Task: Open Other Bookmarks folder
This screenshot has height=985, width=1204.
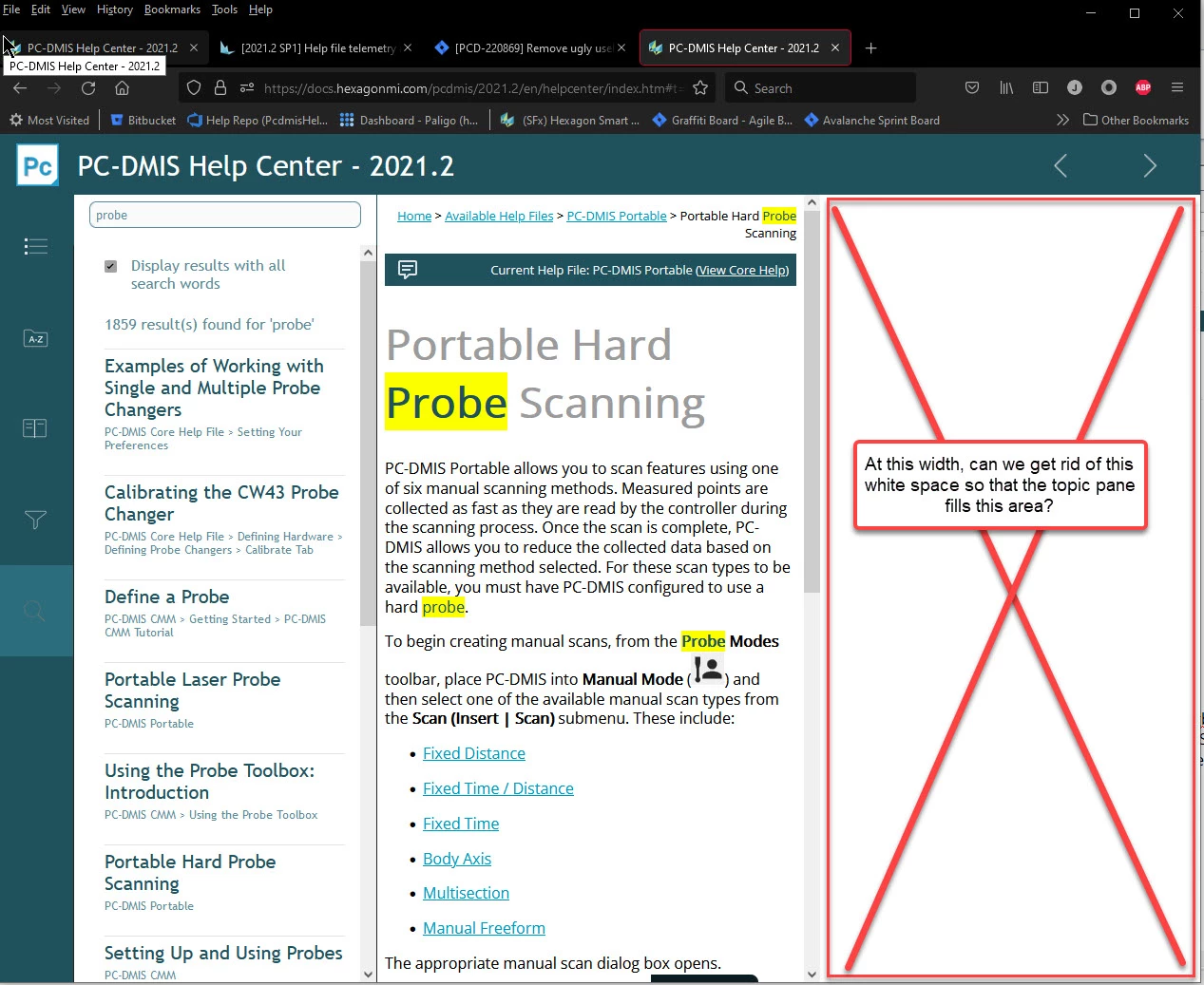Action: tap(1136, 120)
